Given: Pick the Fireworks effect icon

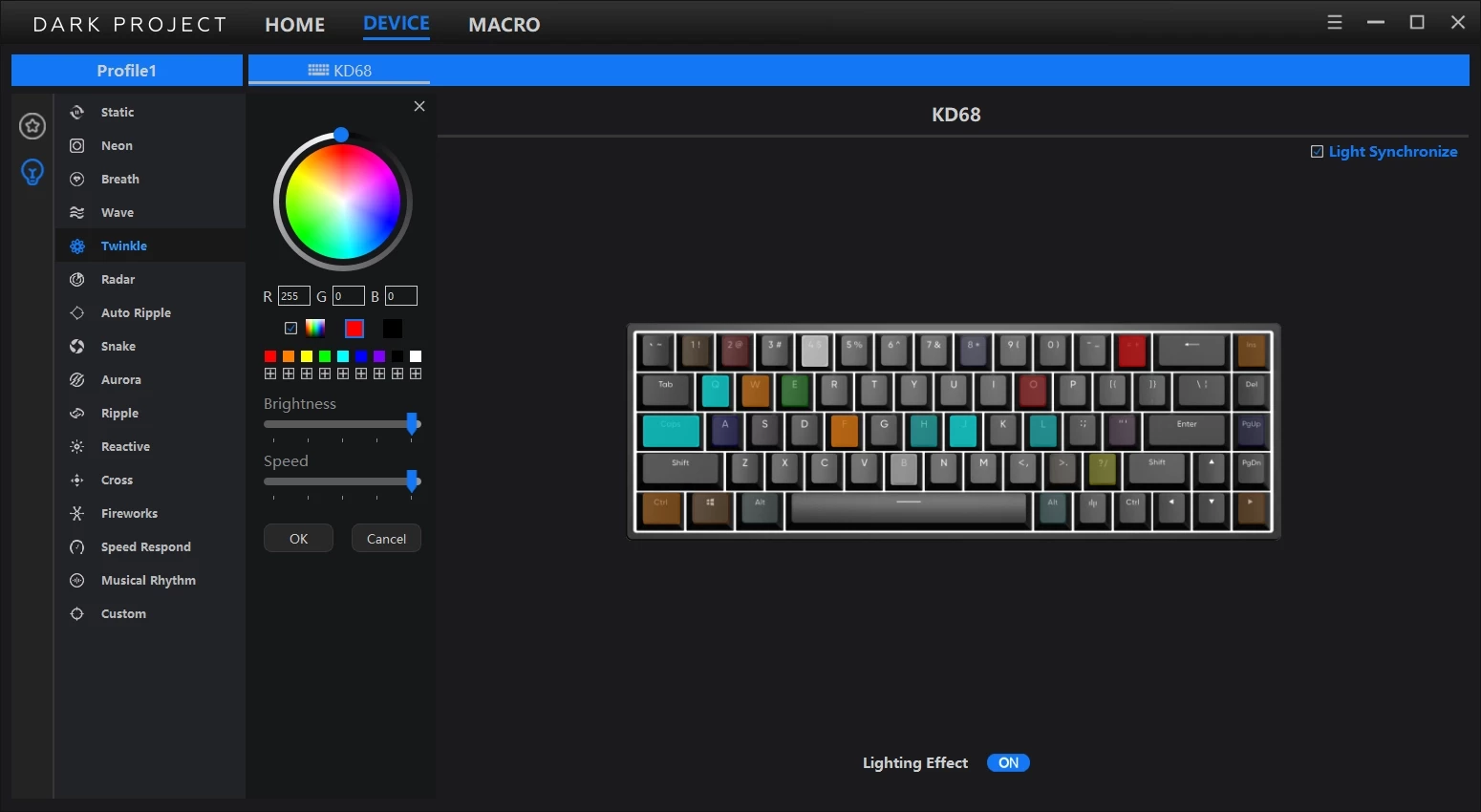Looking at the screenshot, I should tap(77, 513).
